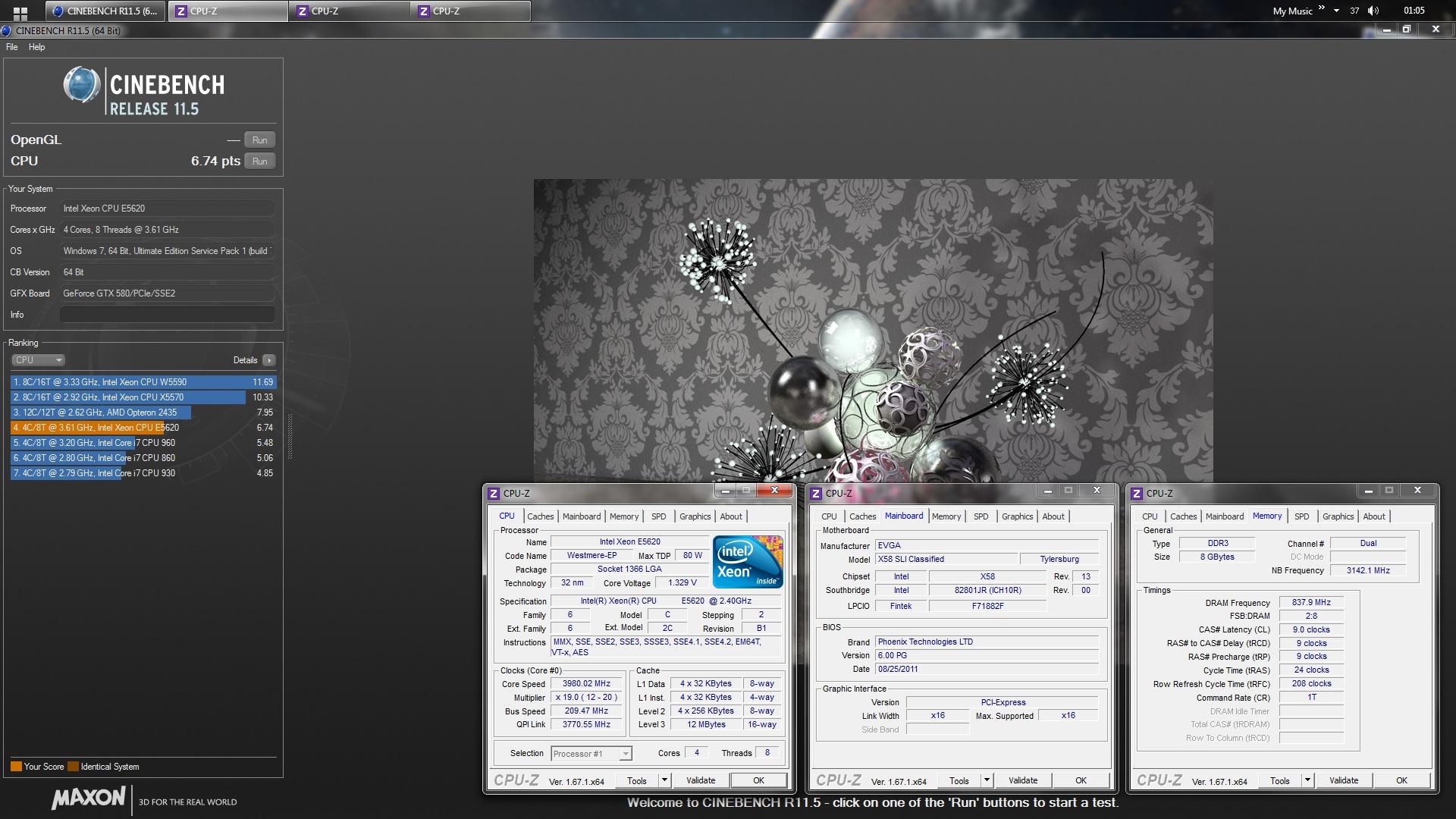
Task: Open the taskbar notification arrow dropdown
Action: point(1336,11)
